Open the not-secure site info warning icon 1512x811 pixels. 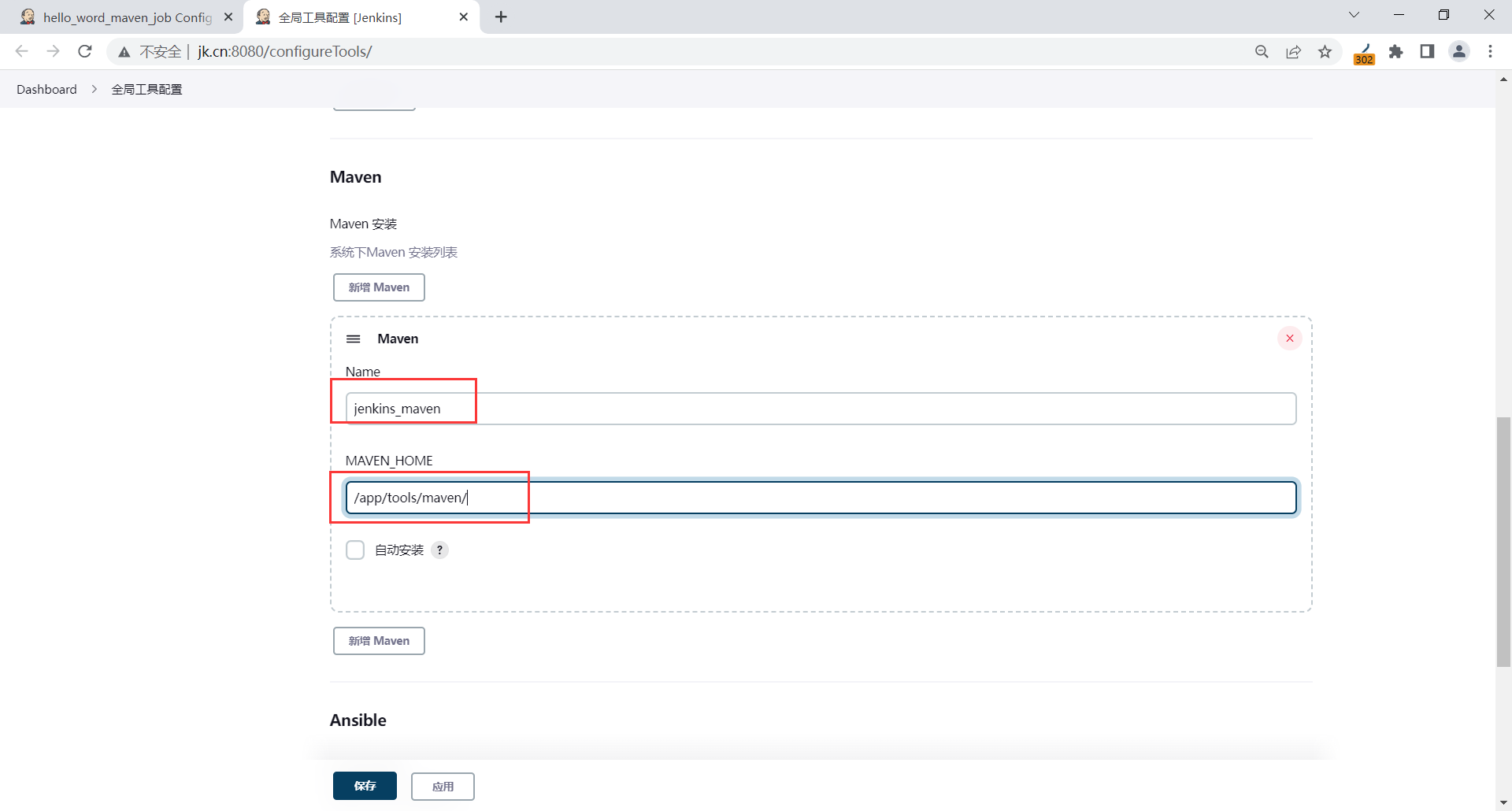point(124,52)
